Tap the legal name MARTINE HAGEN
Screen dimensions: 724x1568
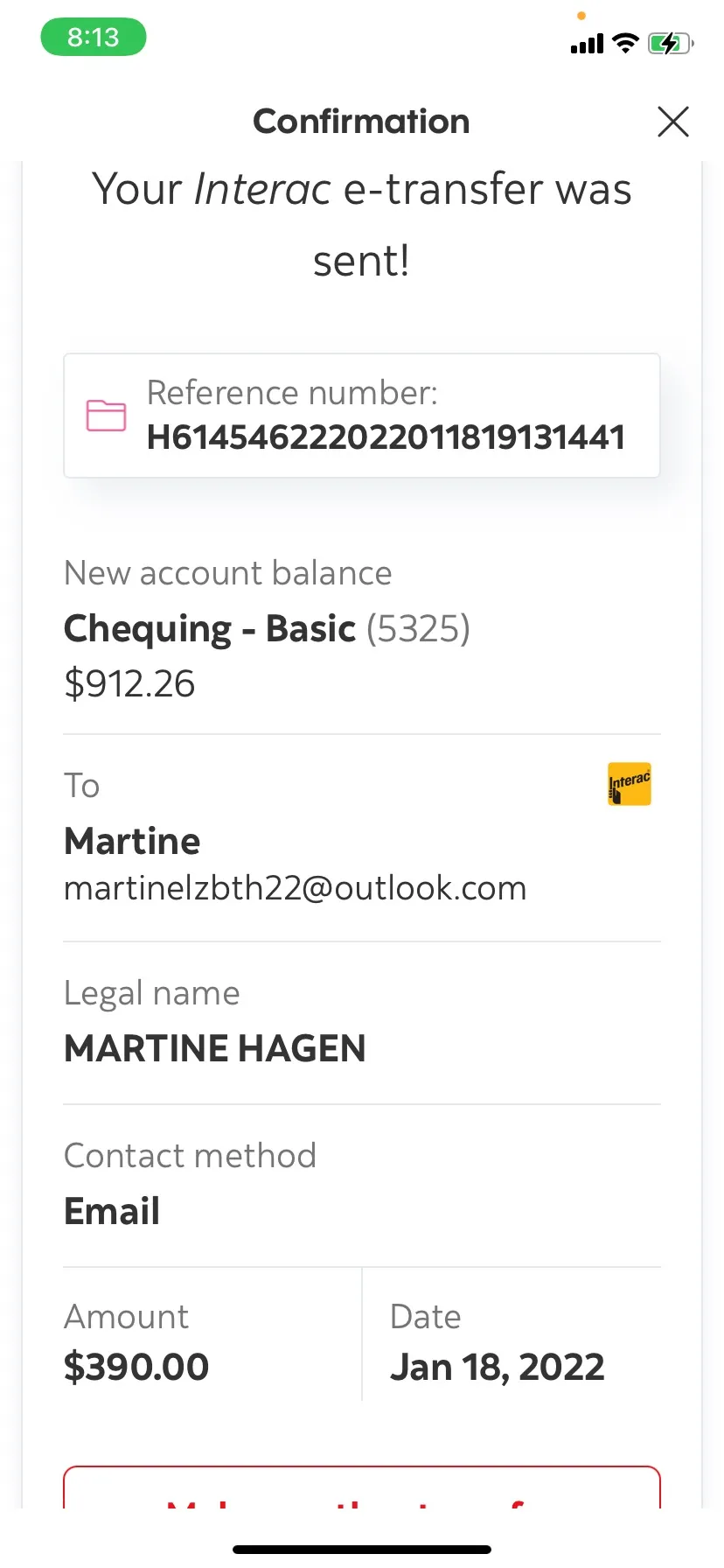[x=215, y=1048]
